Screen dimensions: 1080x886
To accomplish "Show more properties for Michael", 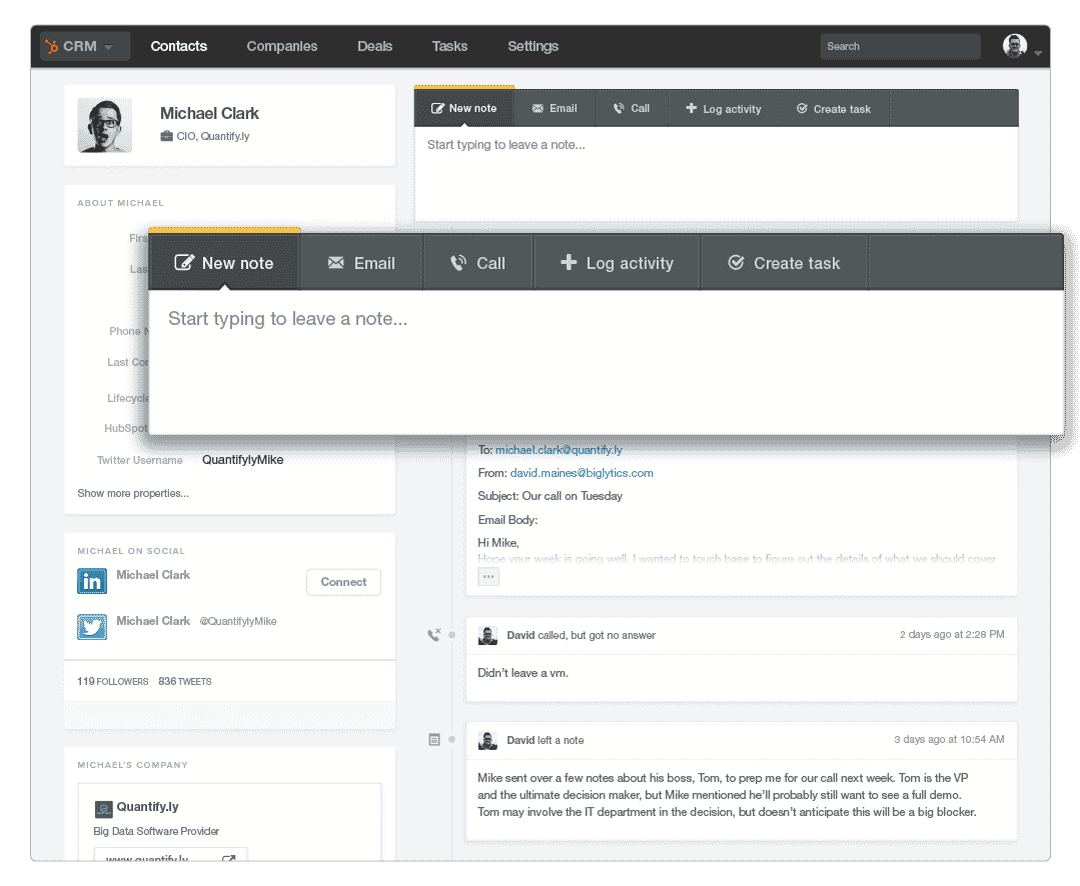I will point(133,493).
